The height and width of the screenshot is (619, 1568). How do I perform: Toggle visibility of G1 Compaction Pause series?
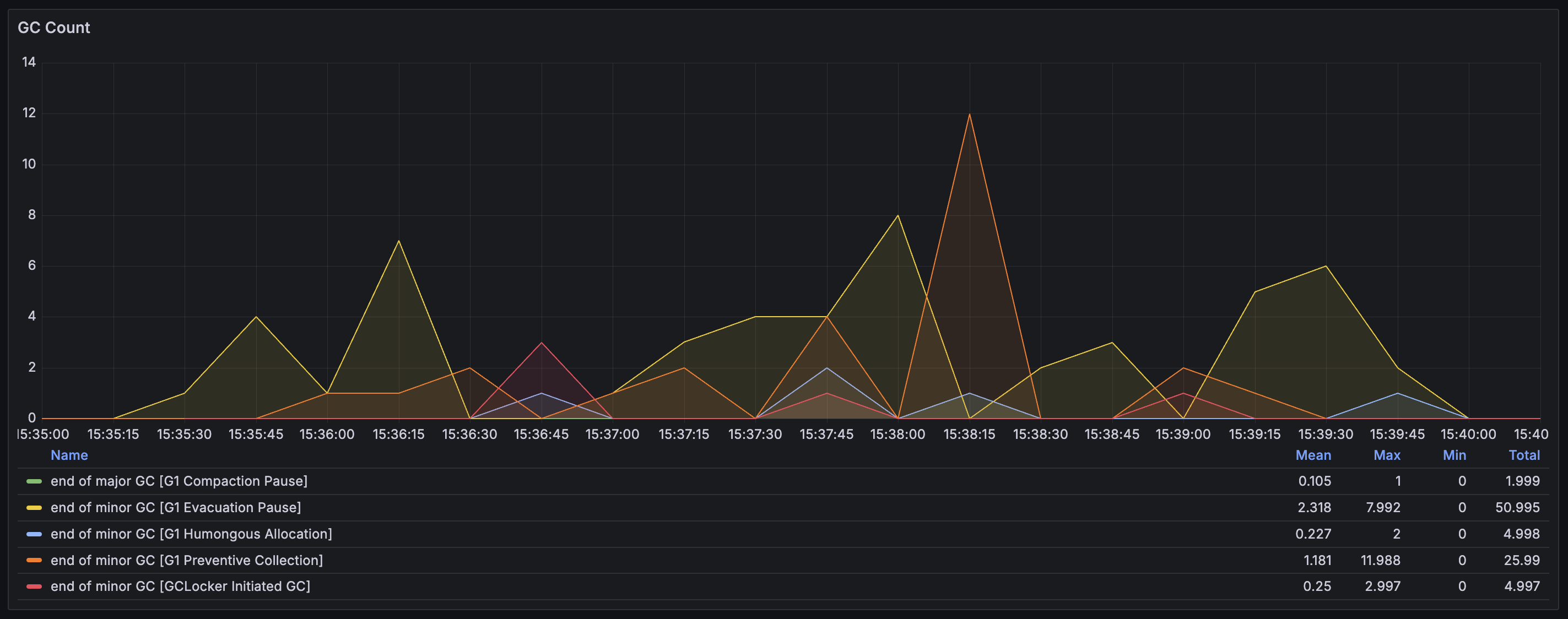coord(179,481)
